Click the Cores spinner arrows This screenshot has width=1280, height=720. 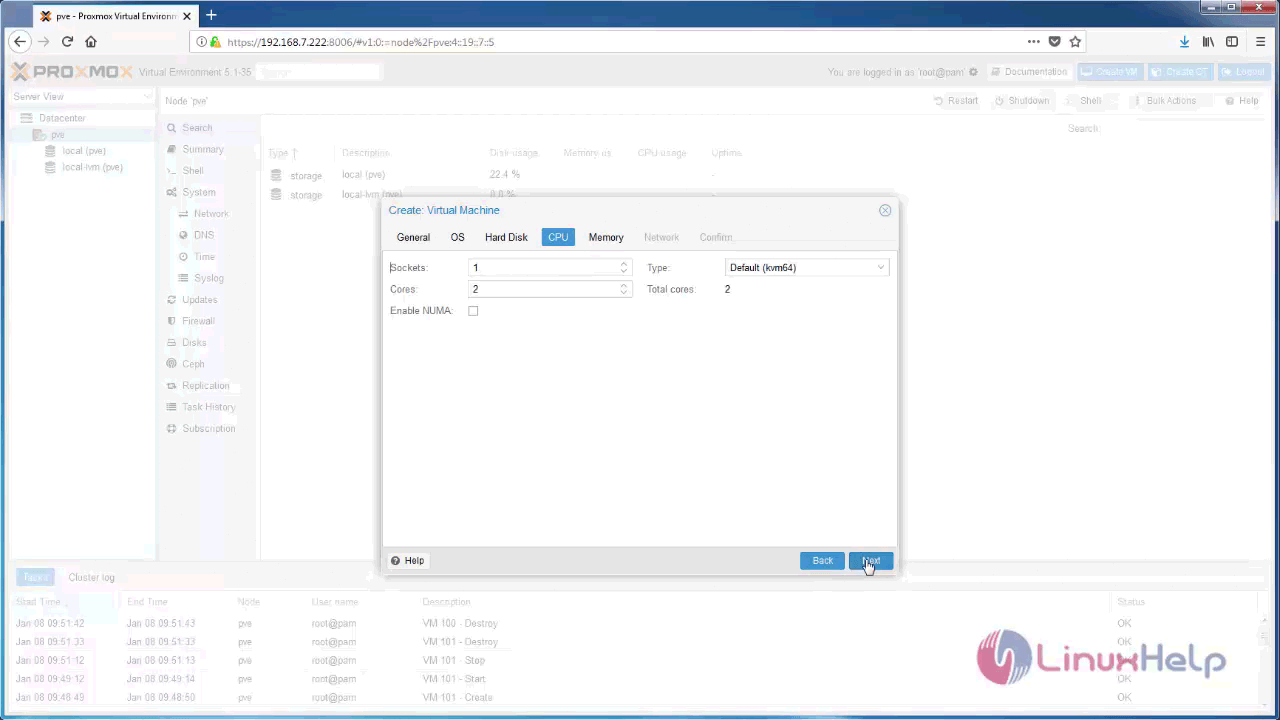(x=624, y=289)
